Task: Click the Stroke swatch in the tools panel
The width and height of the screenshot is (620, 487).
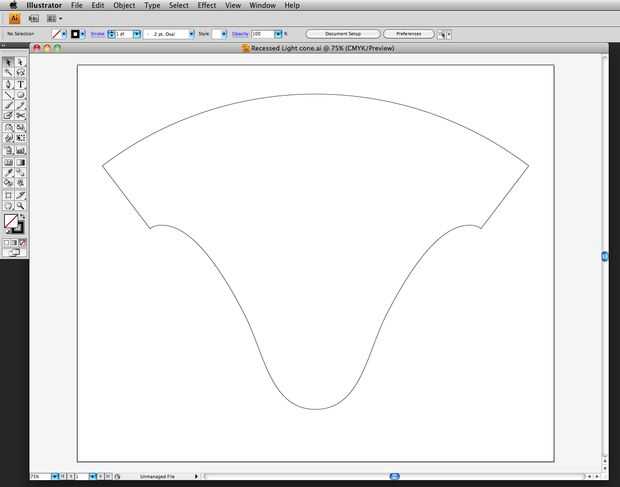Action: point(20,229)
